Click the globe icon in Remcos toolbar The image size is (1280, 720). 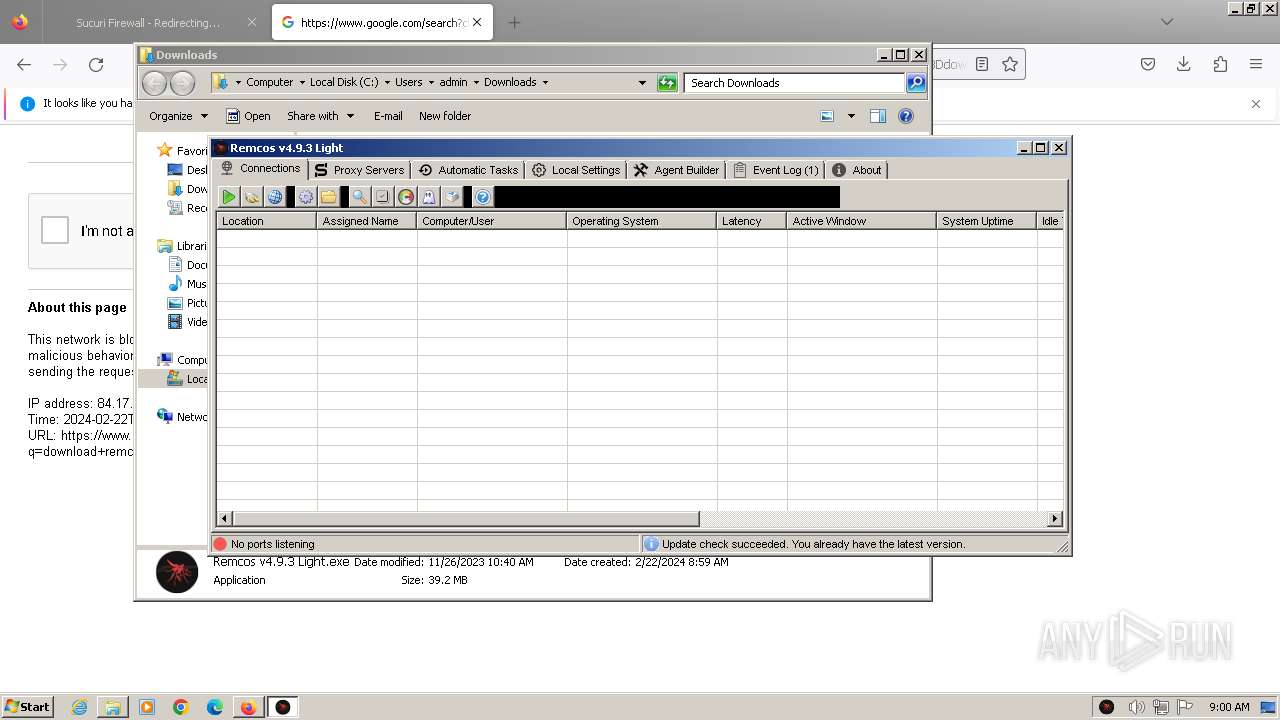point(275,197)
